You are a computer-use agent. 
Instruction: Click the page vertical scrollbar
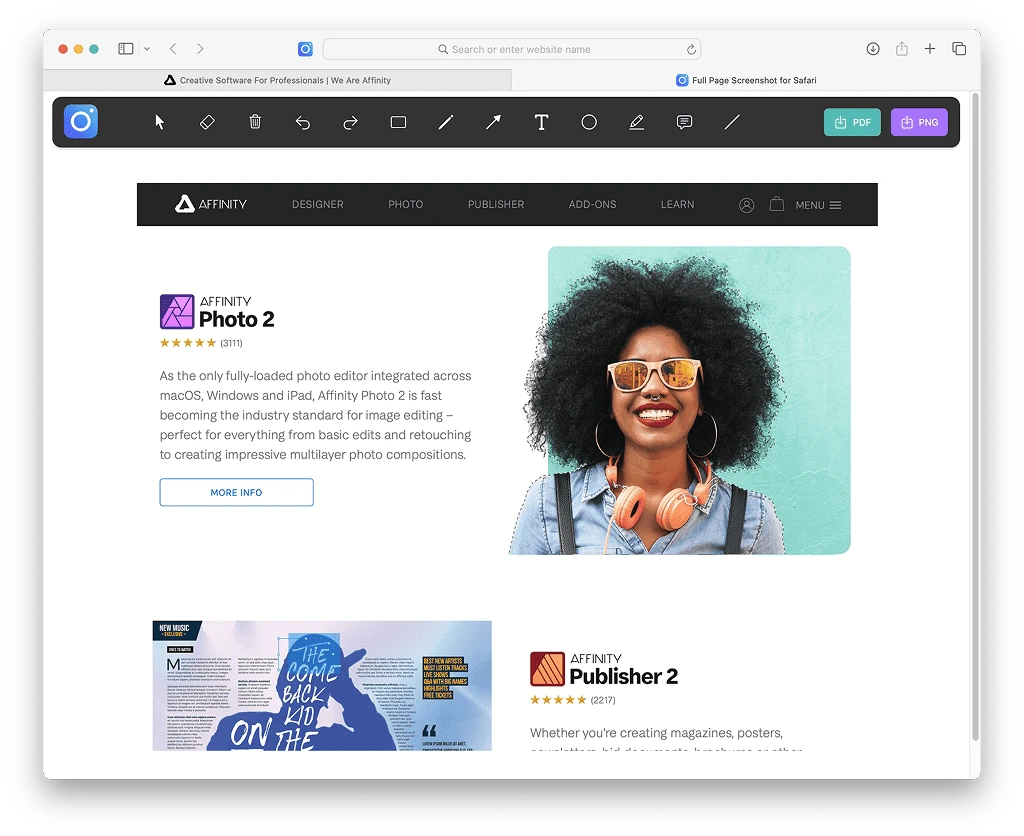(x=976, y=417)
